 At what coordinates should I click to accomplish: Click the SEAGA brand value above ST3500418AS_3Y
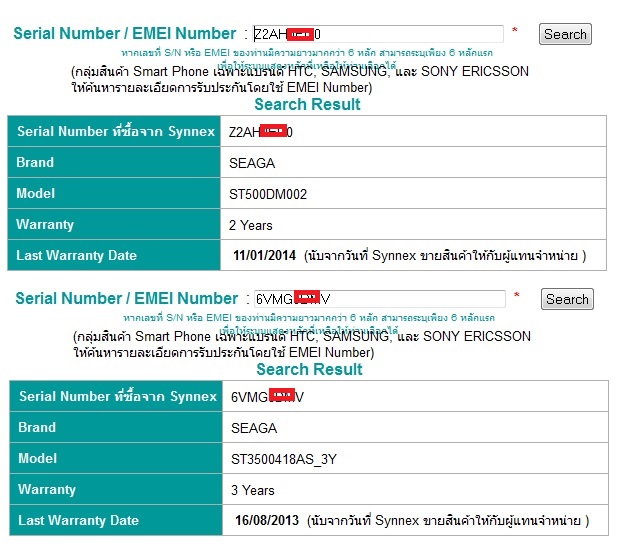(x=254, y=428)
